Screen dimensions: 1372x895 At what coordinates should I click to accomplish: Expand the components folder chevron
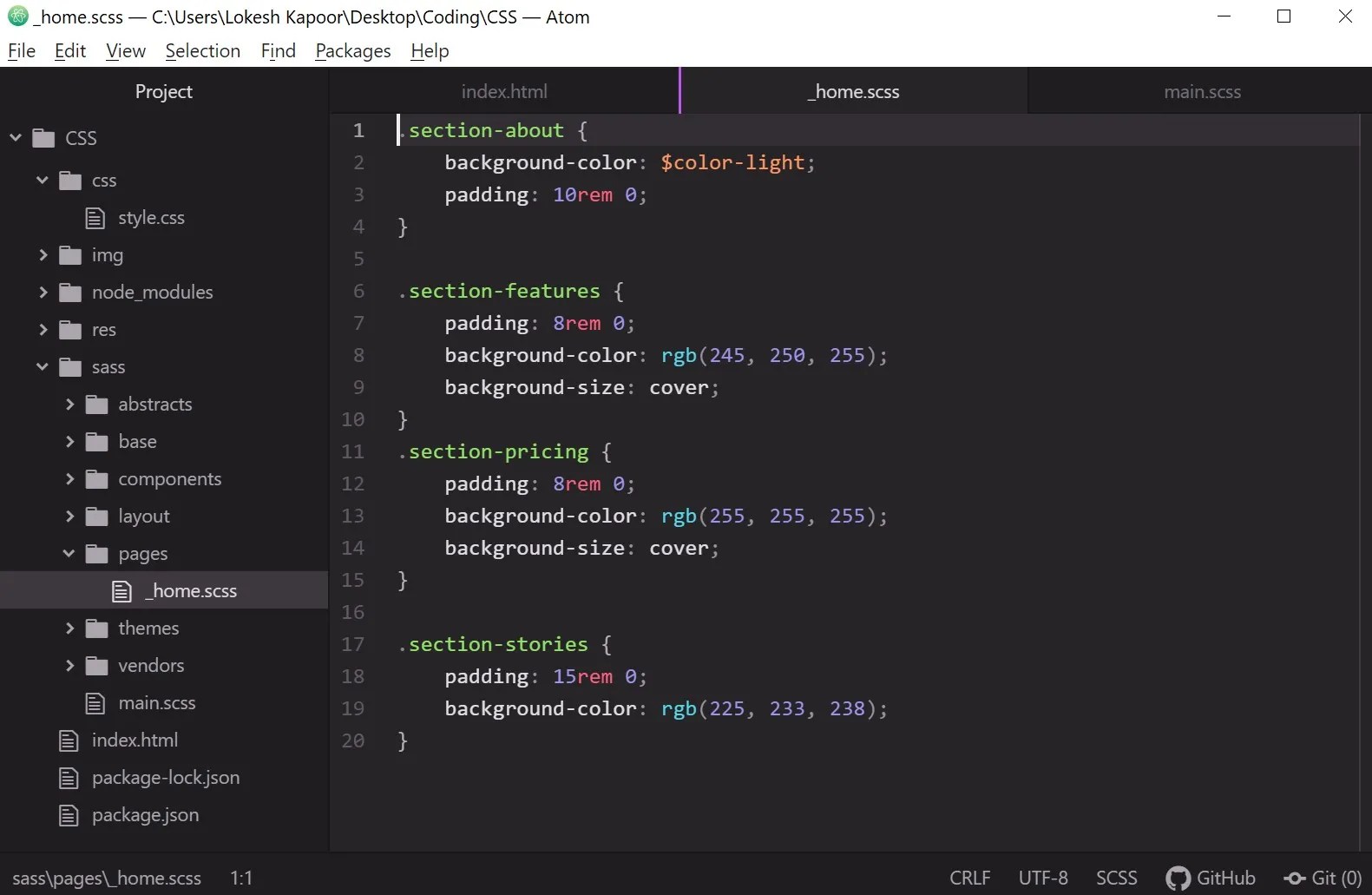tap(70, 478)
